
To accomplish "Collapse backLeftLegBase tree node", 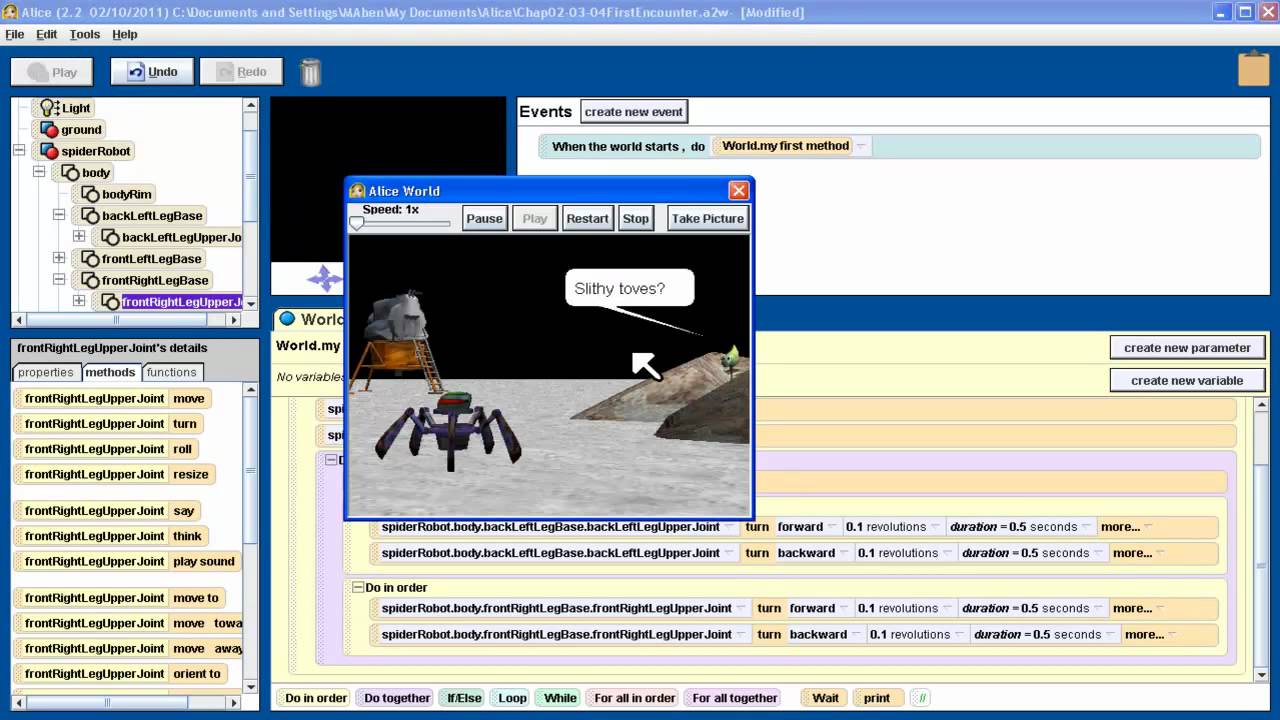I will 59,215.
